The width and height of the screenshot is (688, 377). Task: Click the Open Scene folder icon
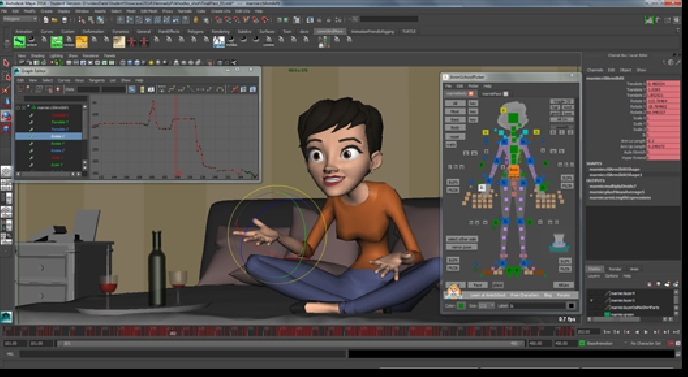[54, 20]
